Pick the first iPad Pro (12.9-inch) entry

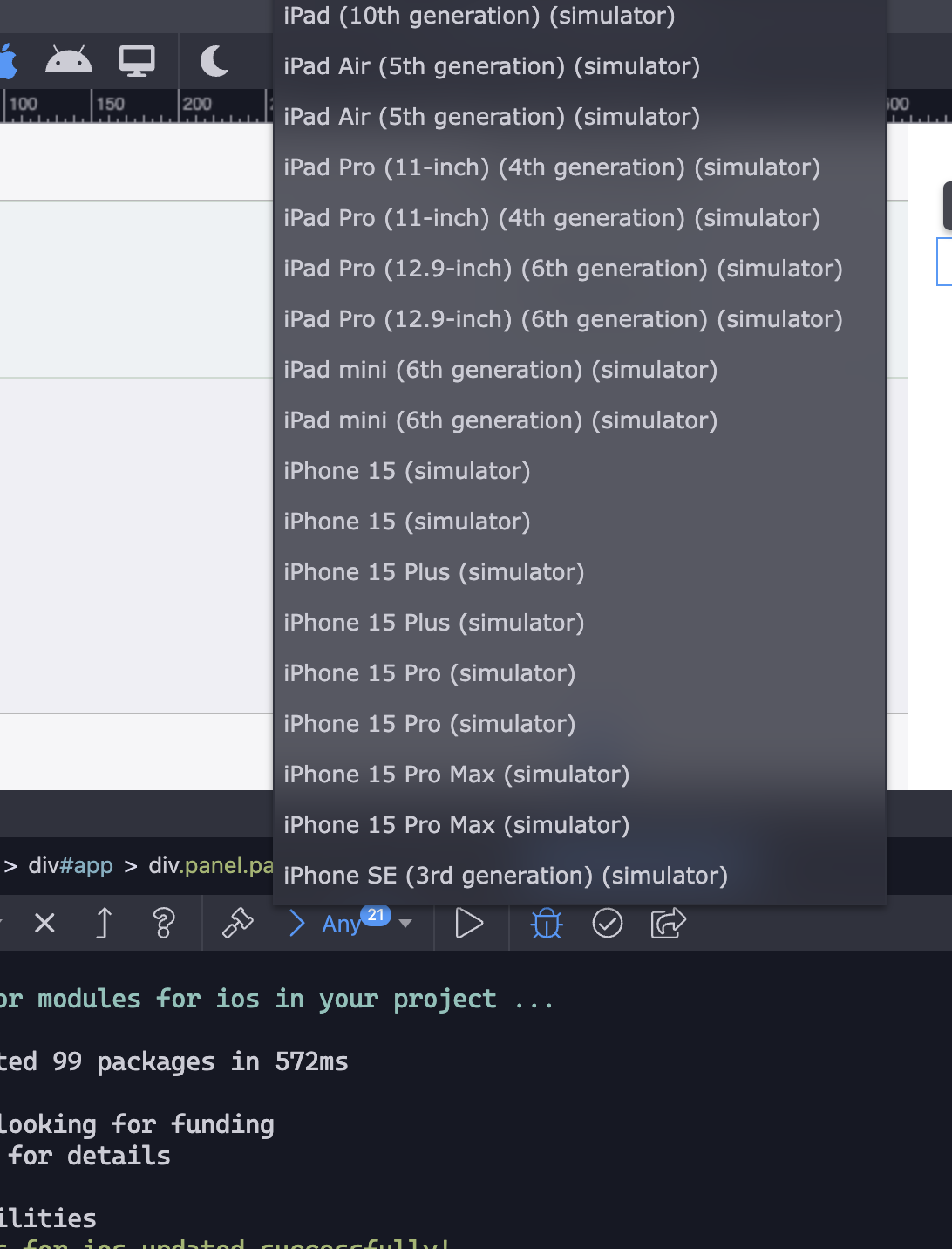click(x=580, y=269)
